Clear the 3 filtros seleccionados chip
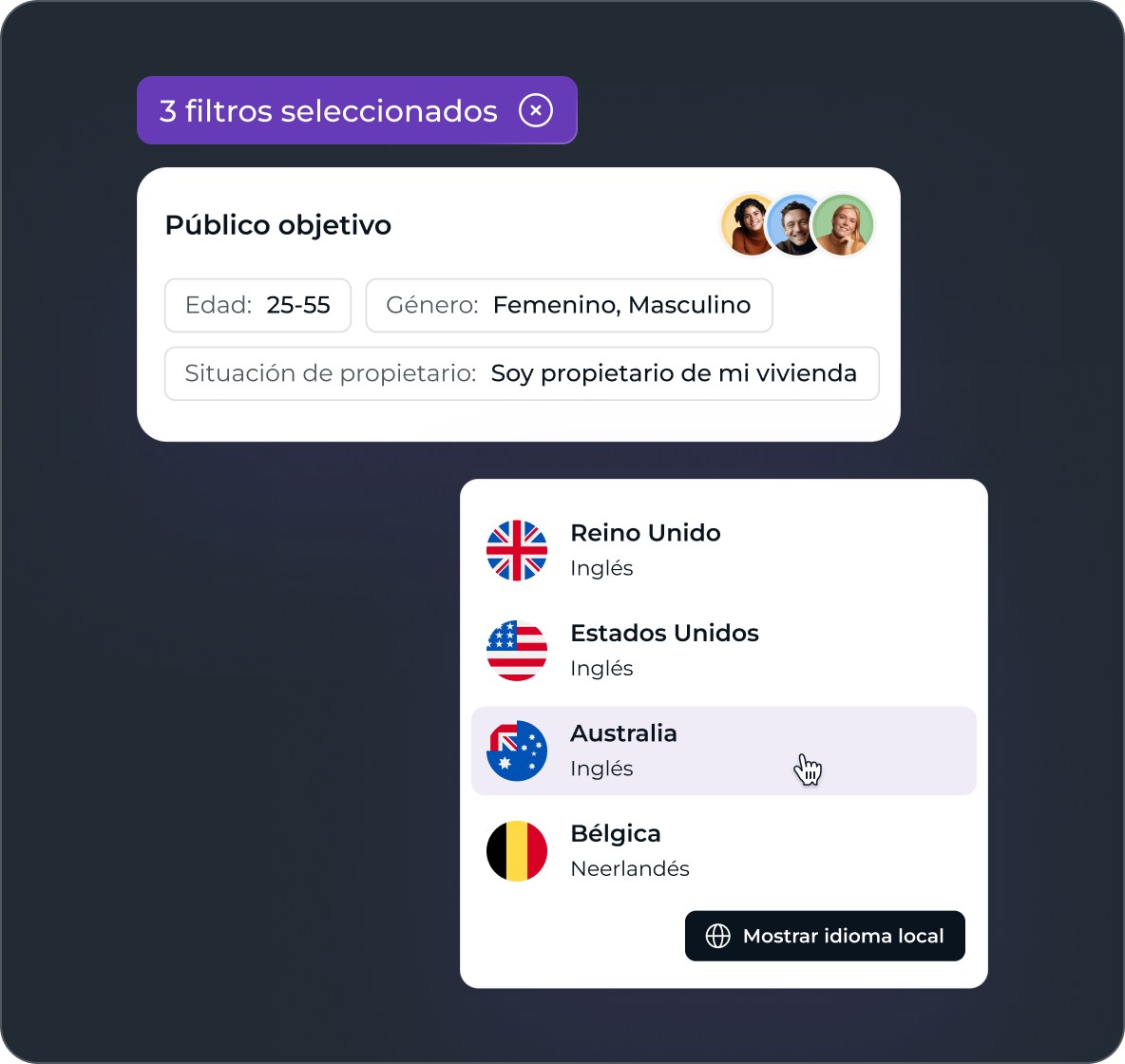 536,110
